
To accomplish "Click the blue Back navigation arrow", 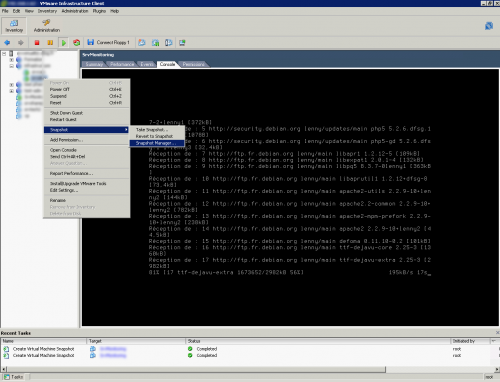I will tap(7, 43).
